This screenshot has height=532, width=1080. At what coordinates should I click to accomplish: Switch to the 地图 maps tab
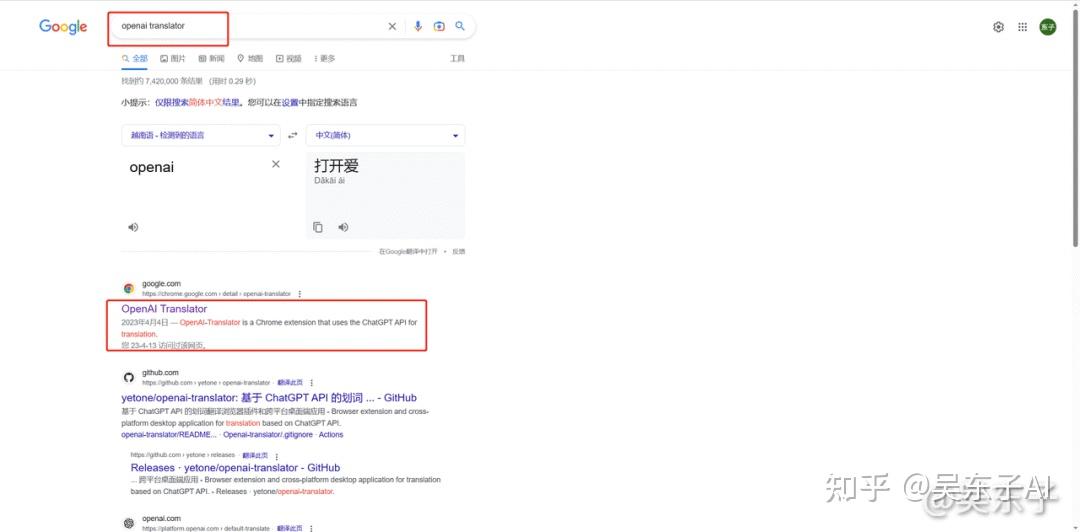tap(250, 59)
